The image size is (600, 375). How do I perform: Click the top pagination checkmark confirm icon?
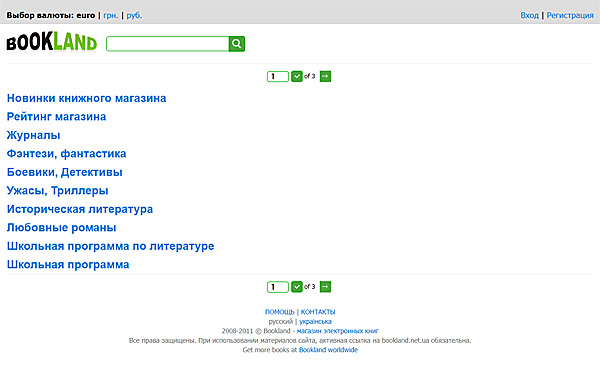pos(297,77)
